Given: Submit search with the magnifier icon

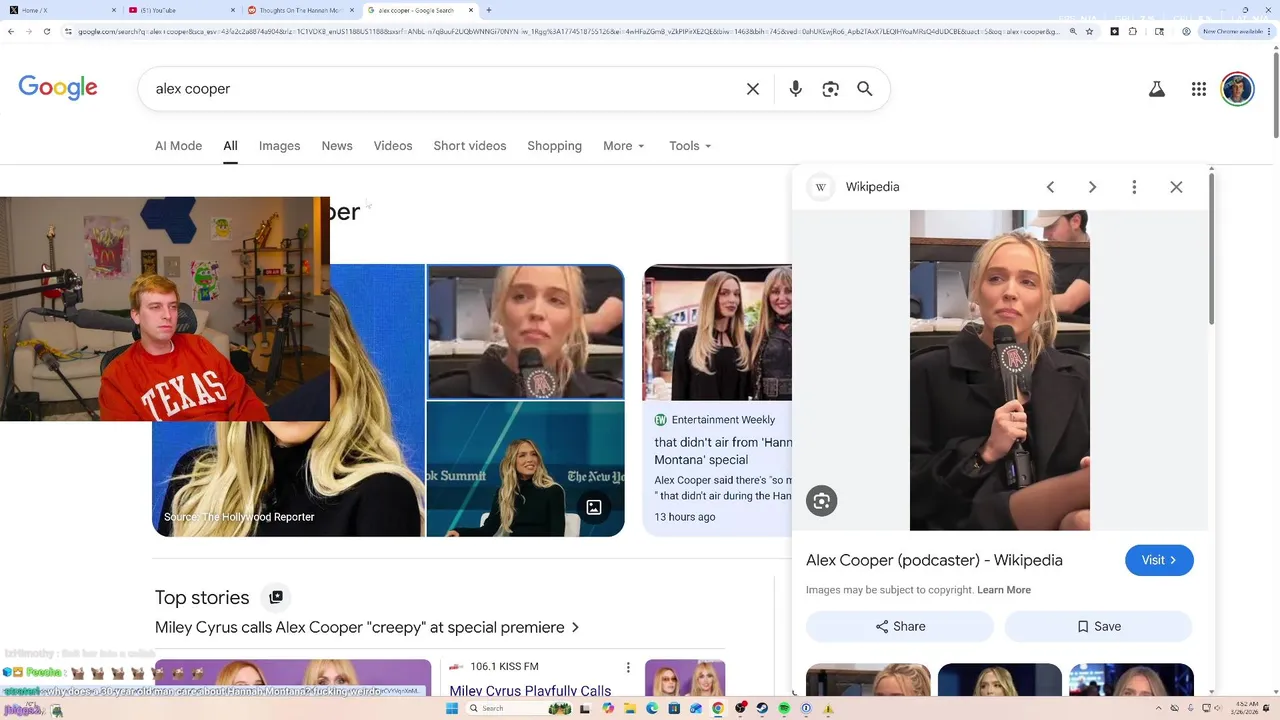Looking at the screenshot, I should 865,89.
